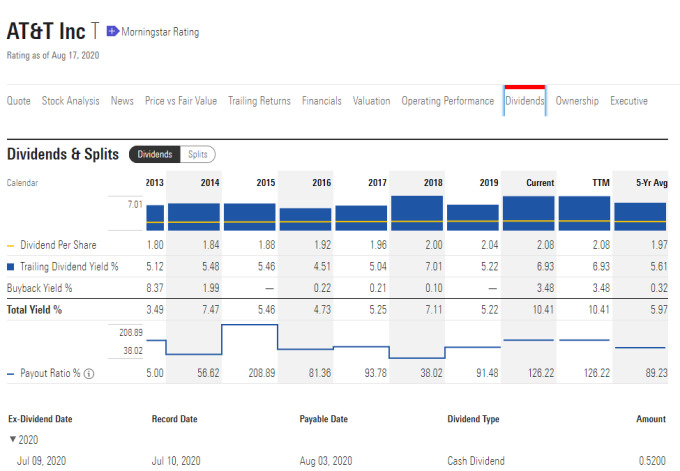Click the 7.01 trailing yield value for 2018
Screen dimensions: 680x471
[x=434, y=266]
